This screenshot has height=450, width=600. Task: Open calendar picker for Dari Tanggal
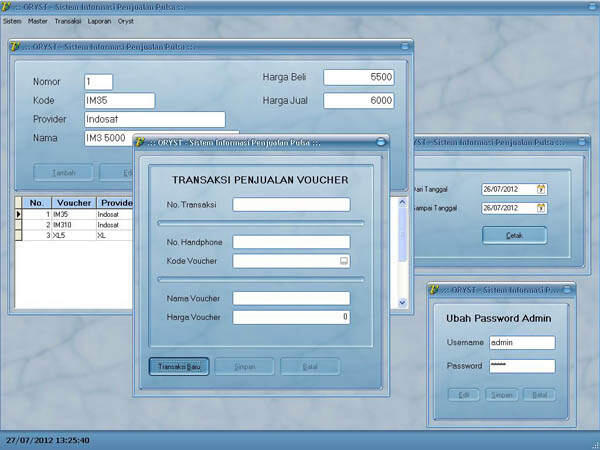[x=541, y=189]
